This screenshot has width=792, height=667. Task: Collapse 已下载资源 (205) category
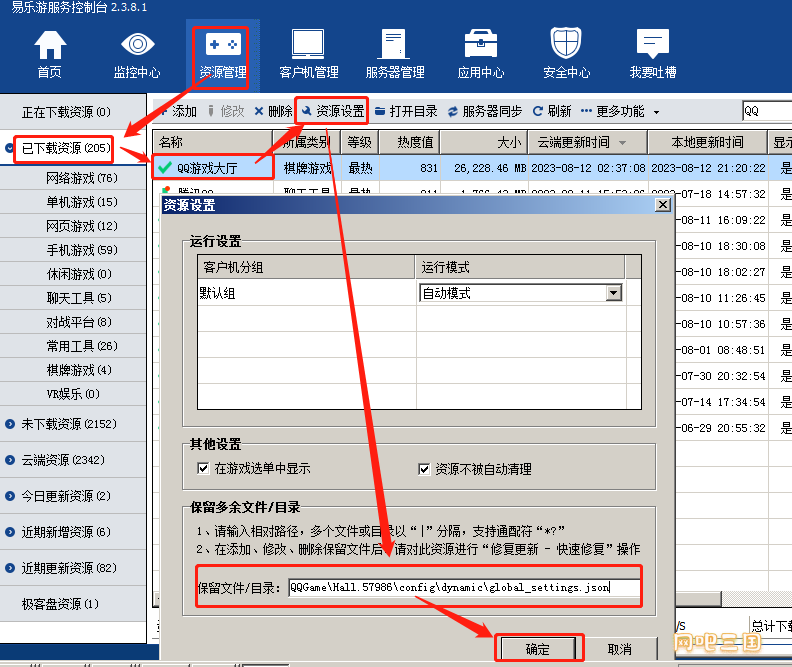pos(9,148)
